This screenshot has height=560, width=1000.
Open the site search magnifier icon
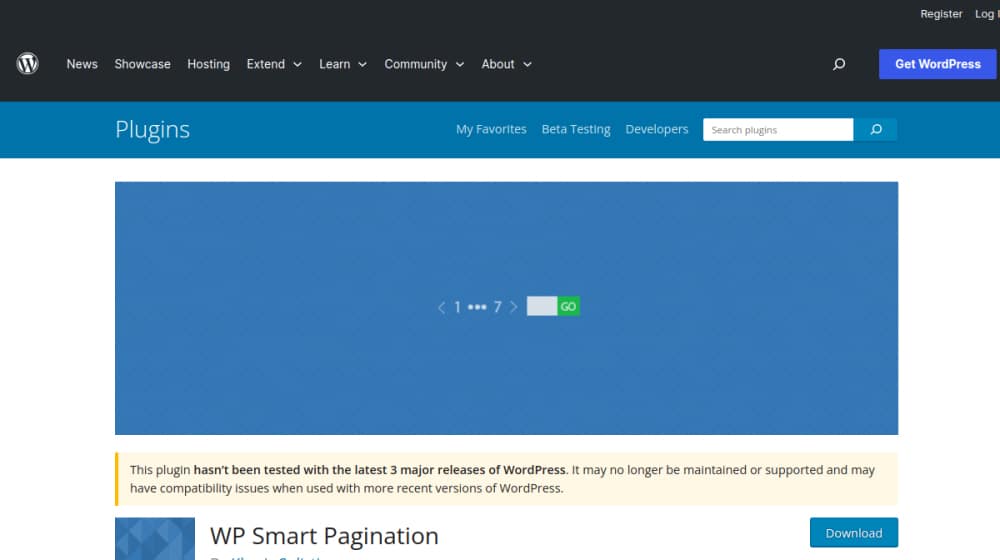(839, 64)
